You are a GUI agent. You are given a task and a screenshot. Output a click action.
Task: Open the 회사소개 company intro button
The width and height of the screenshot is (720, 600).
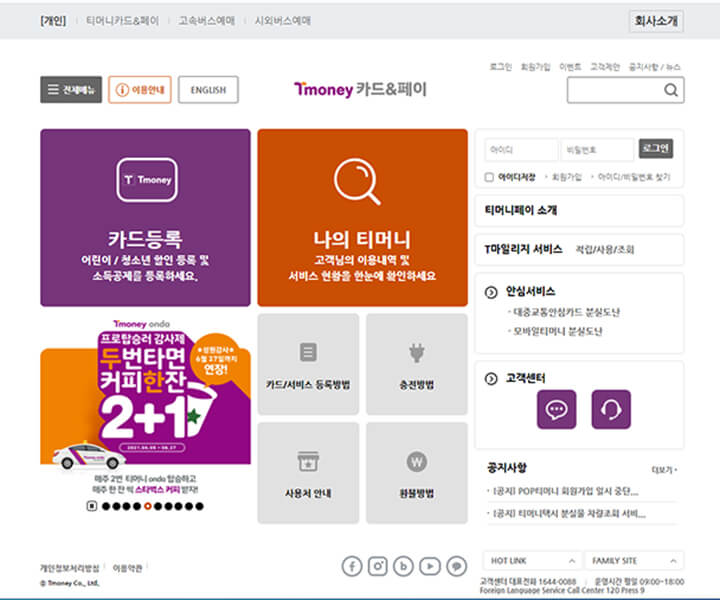(656, 21)
